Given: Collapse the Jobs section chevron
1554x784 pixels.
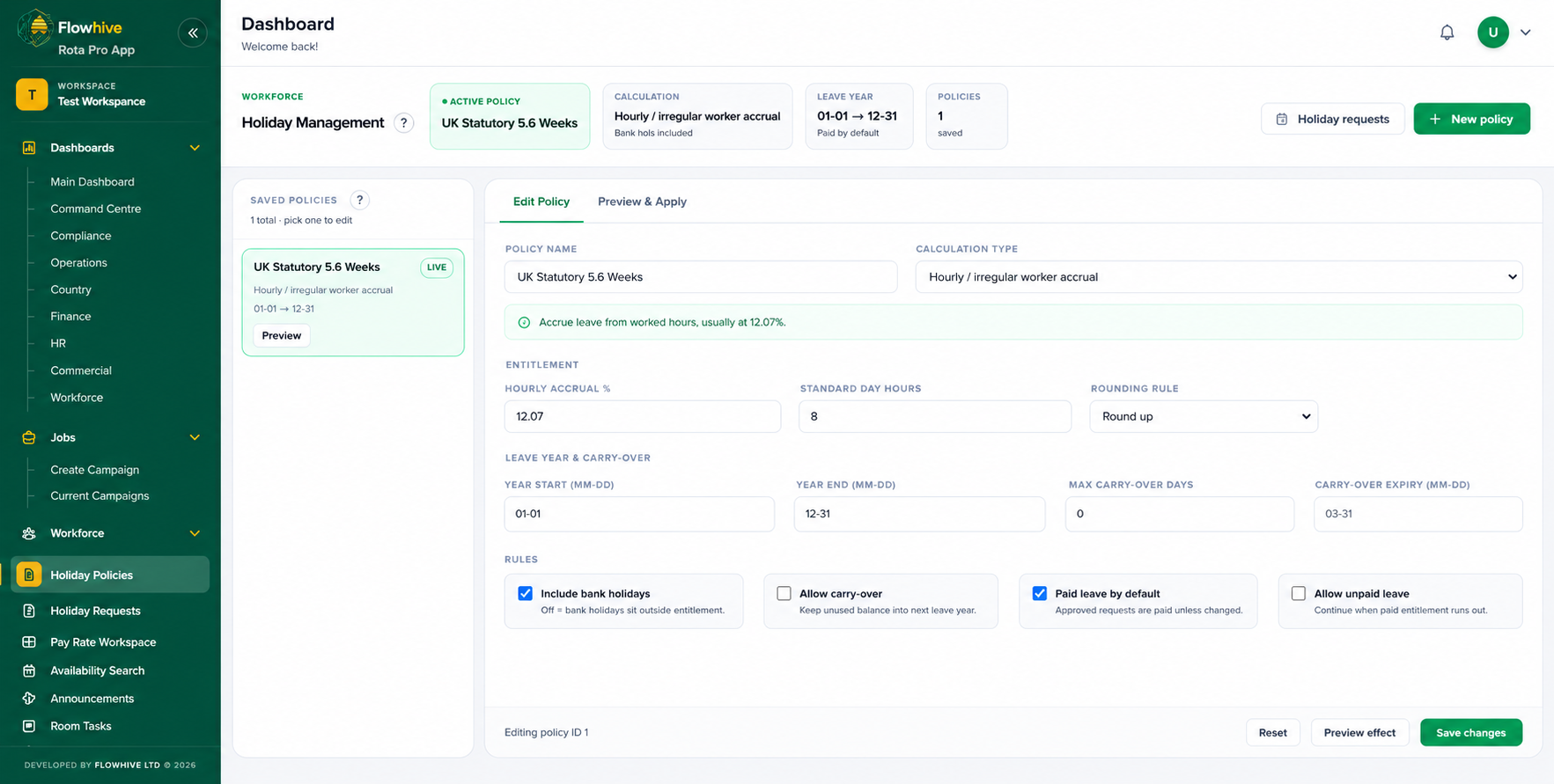Looking at the screenshot, I should 195,437.
